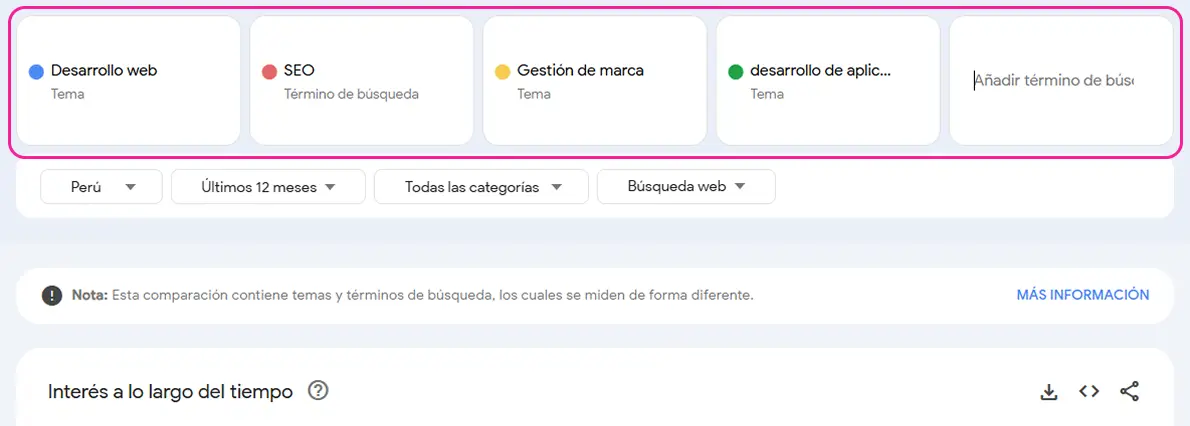
Task: Click the Interés a lo largo del tiempo heading
Action: 170,392
